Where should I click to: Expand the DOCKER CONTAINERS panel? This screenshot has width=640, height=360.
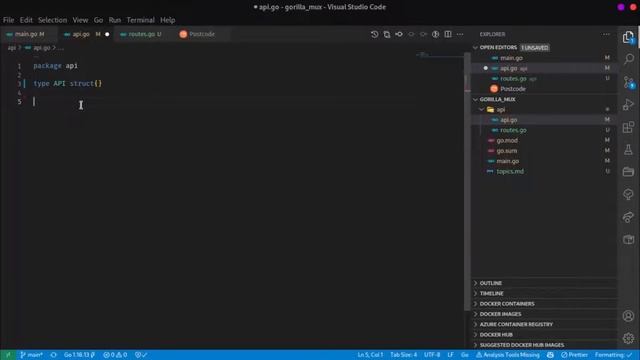544,303
